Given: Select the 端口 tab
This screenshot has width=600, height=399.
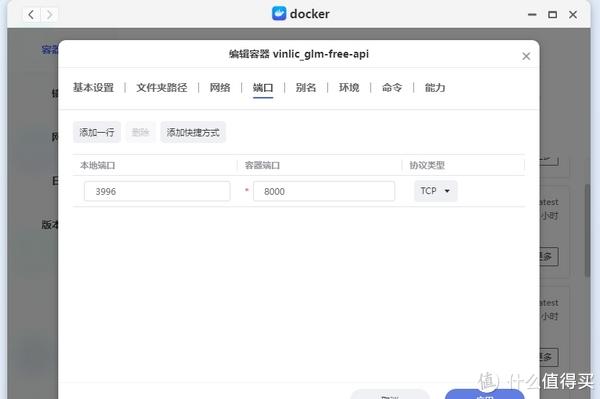Looking at the screenshot, I should [x=263, y=88].
